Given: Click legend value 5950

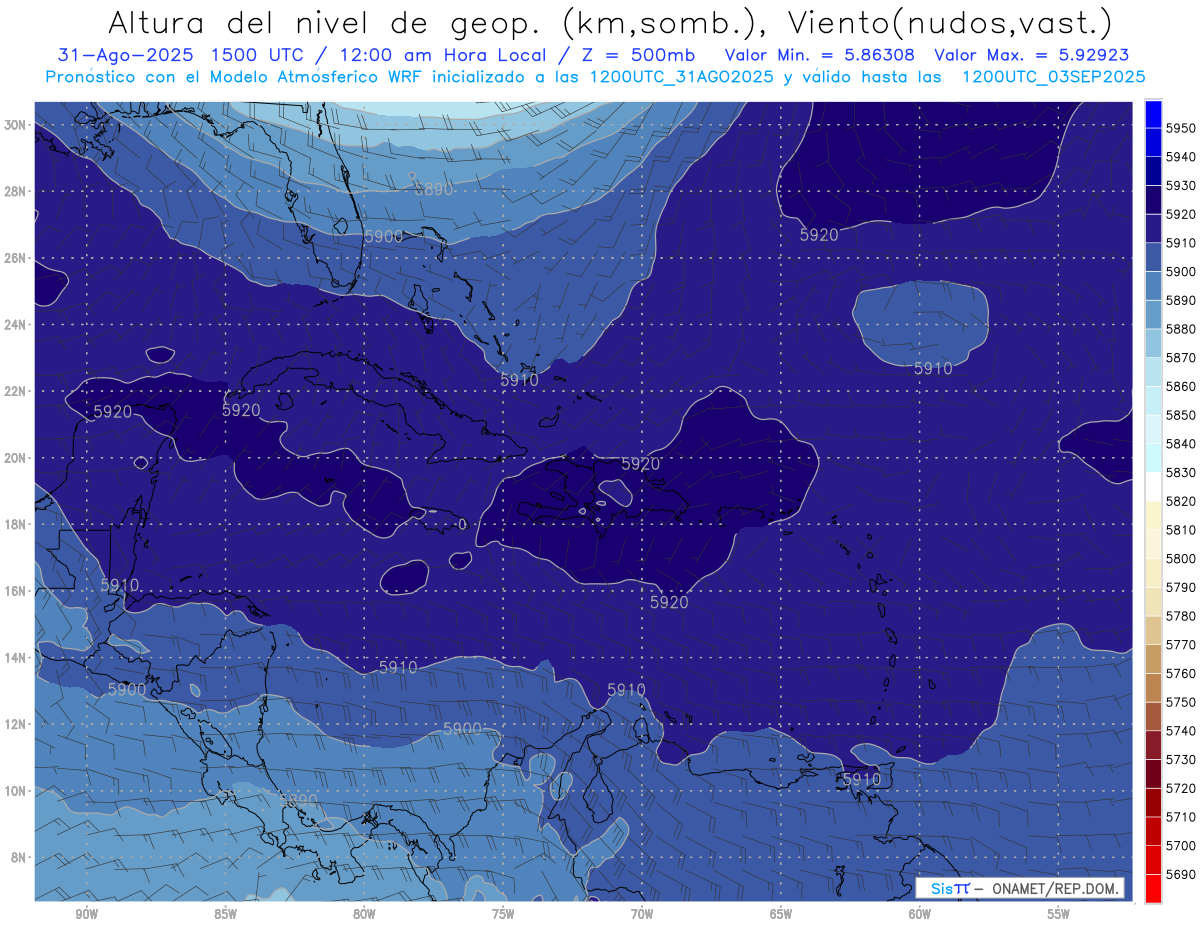Looking at the screenshot, I should [1180, 128].
